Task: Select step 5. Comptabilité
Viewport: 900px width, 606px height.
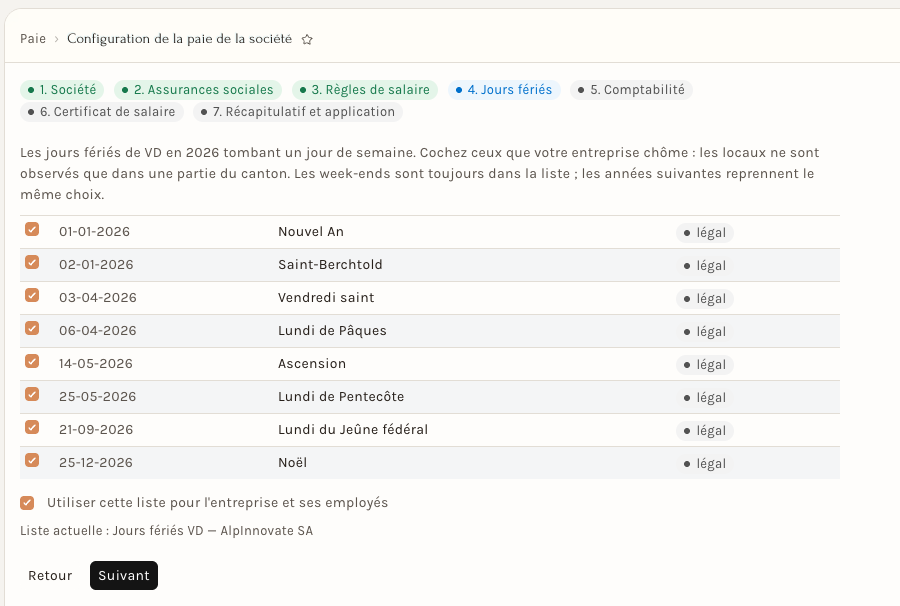Action: [x=631, y=90]
